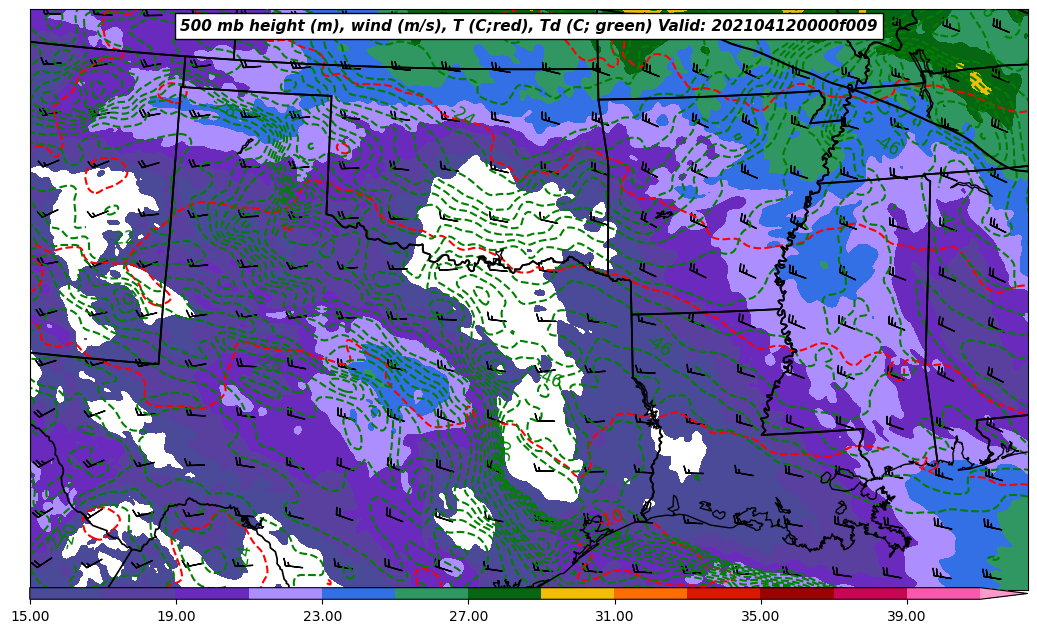This screenshot has width=1037, height=633.
Task: Click the 31.00 colorbar tick label
Action: (614, 616)
